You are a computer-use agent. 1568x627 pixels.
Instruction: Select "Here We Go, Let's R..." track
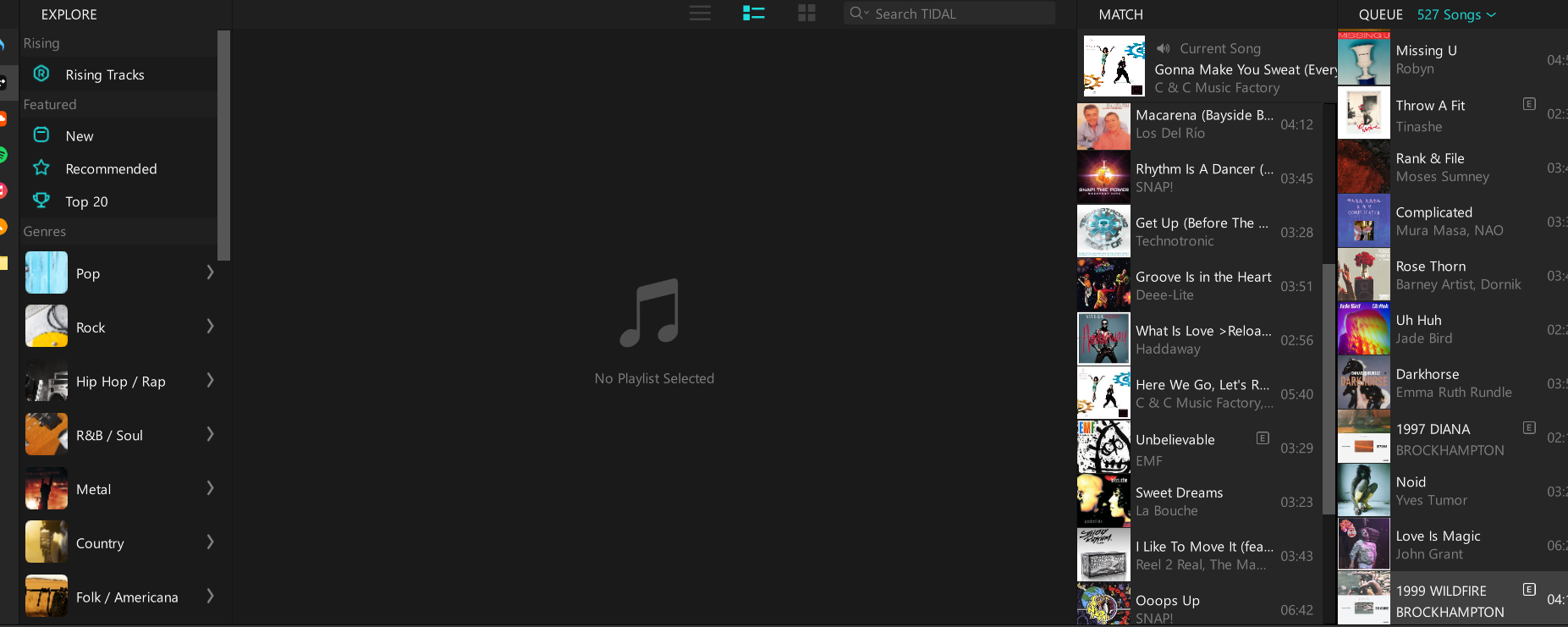(x=1199, y=393)
